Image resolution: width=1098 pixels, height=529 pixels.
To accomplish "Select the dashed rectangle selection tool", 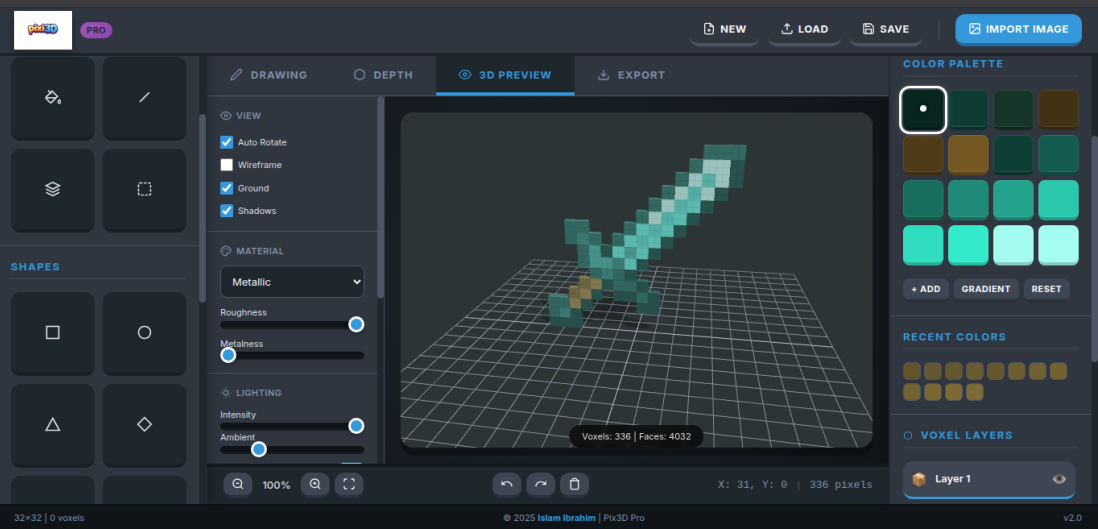I will [x=144, y=189].
